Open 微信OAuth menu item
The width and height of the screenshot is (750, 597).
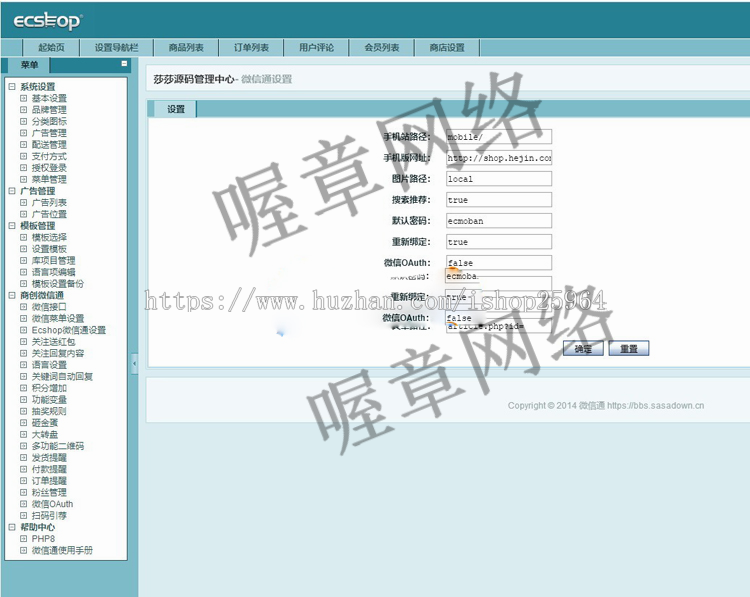click(x=52, y=504)
